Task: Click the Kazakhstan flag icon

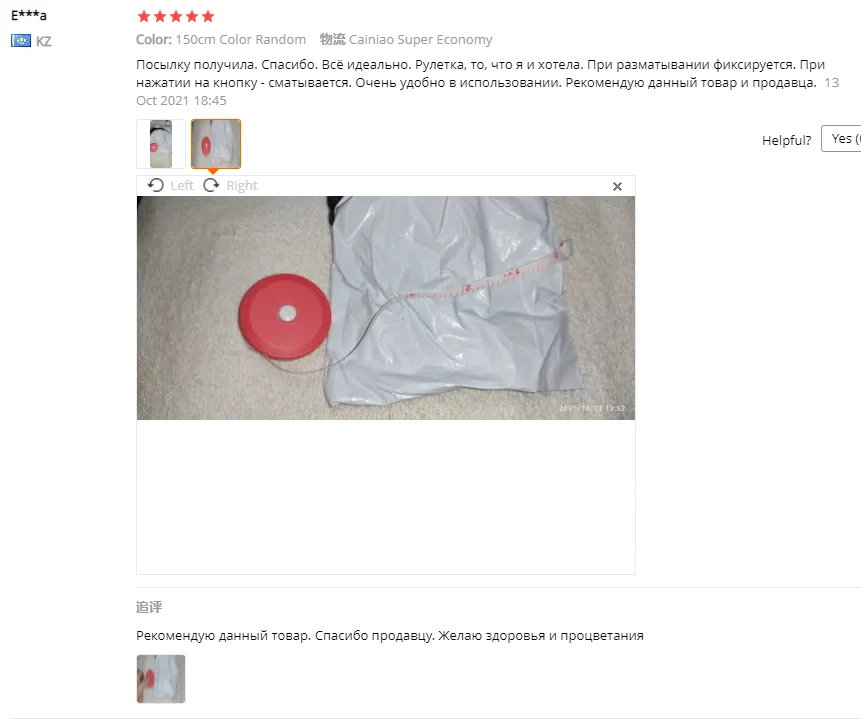Action: [x=21, y=41]
